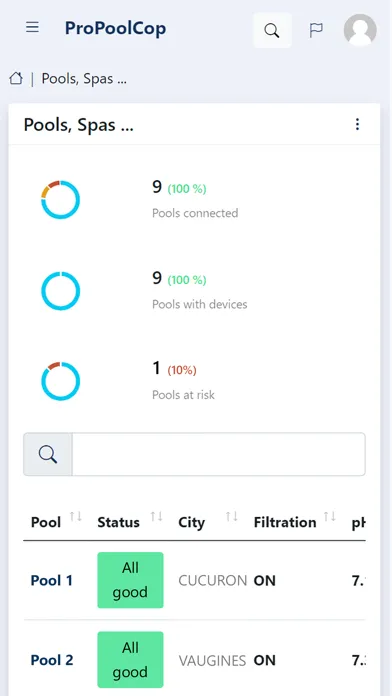The width and height of the screenshot is (392, 696).
Task: Open the hamburger navigation menu
Action: pyautogui.click(x=32, y=28)
